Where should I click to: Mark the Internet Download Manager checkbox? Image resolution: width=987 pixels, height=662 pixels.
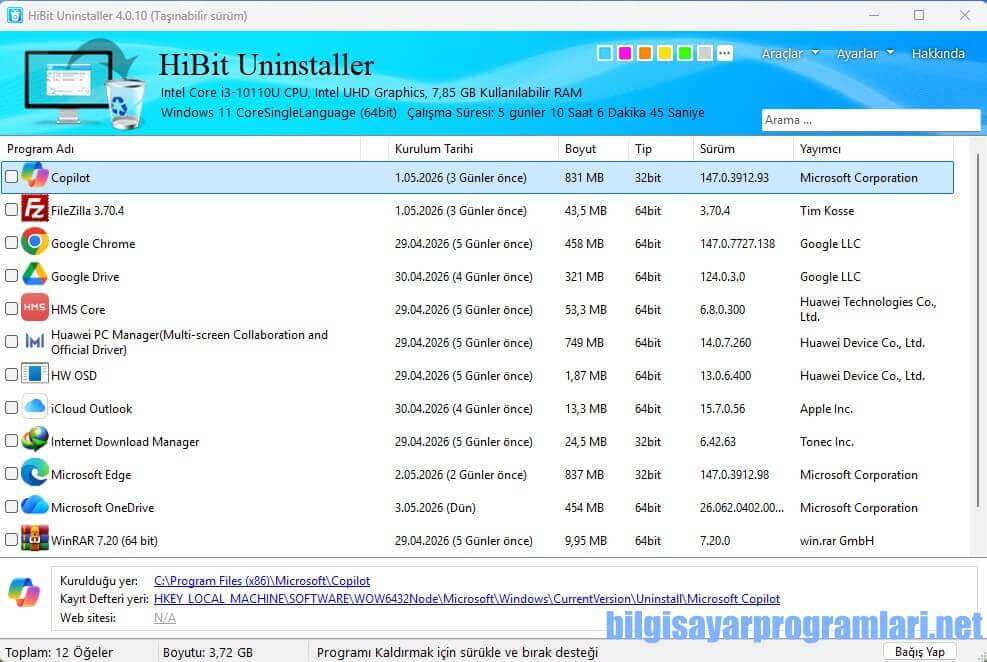[x=11, y=441]
